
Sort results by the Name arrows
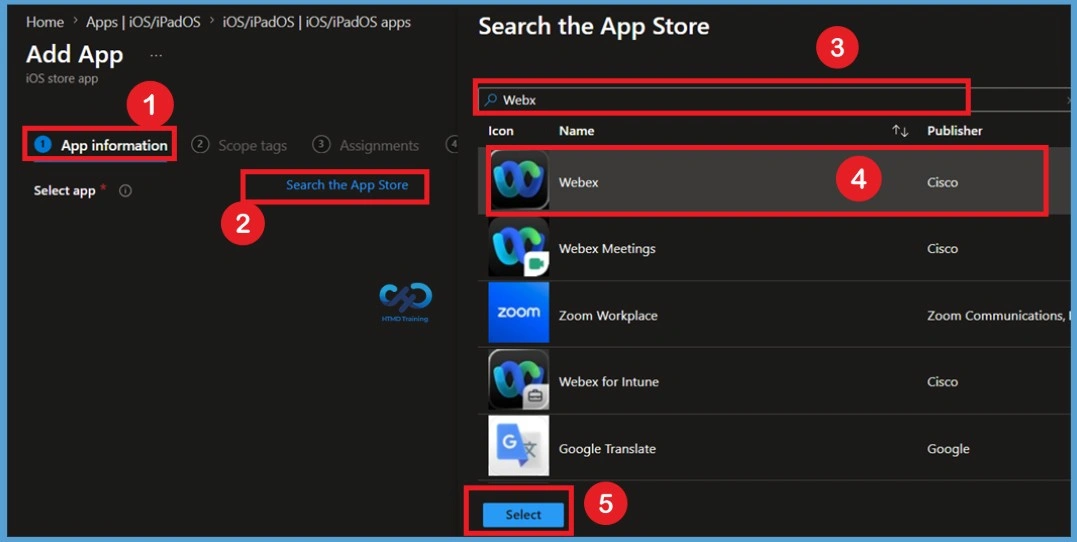pyautogui.click(x=900, y=131)
